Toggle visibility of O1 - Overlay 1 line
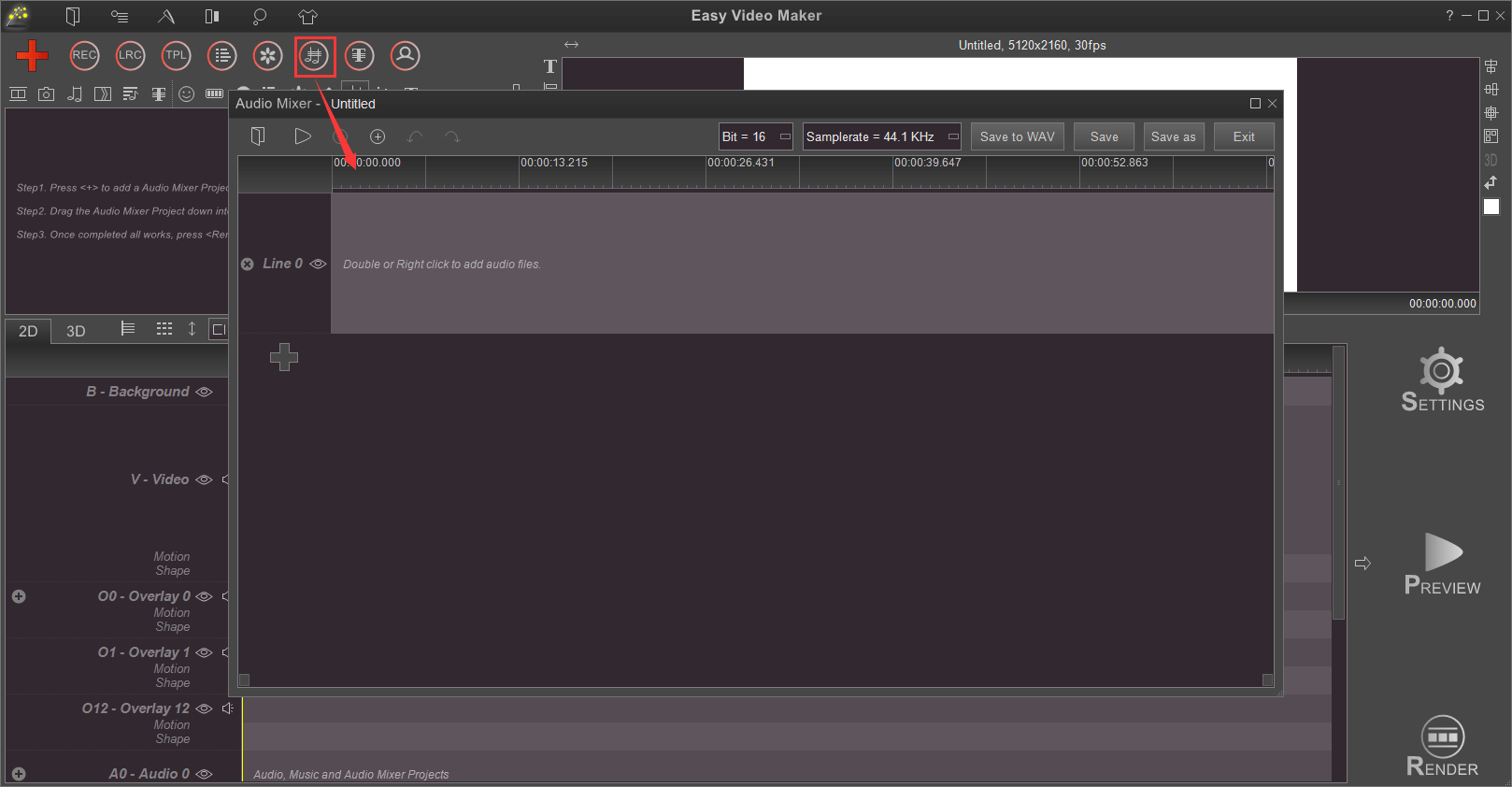The height and width of the screenshot is (787, 1512). click(205, 652)
